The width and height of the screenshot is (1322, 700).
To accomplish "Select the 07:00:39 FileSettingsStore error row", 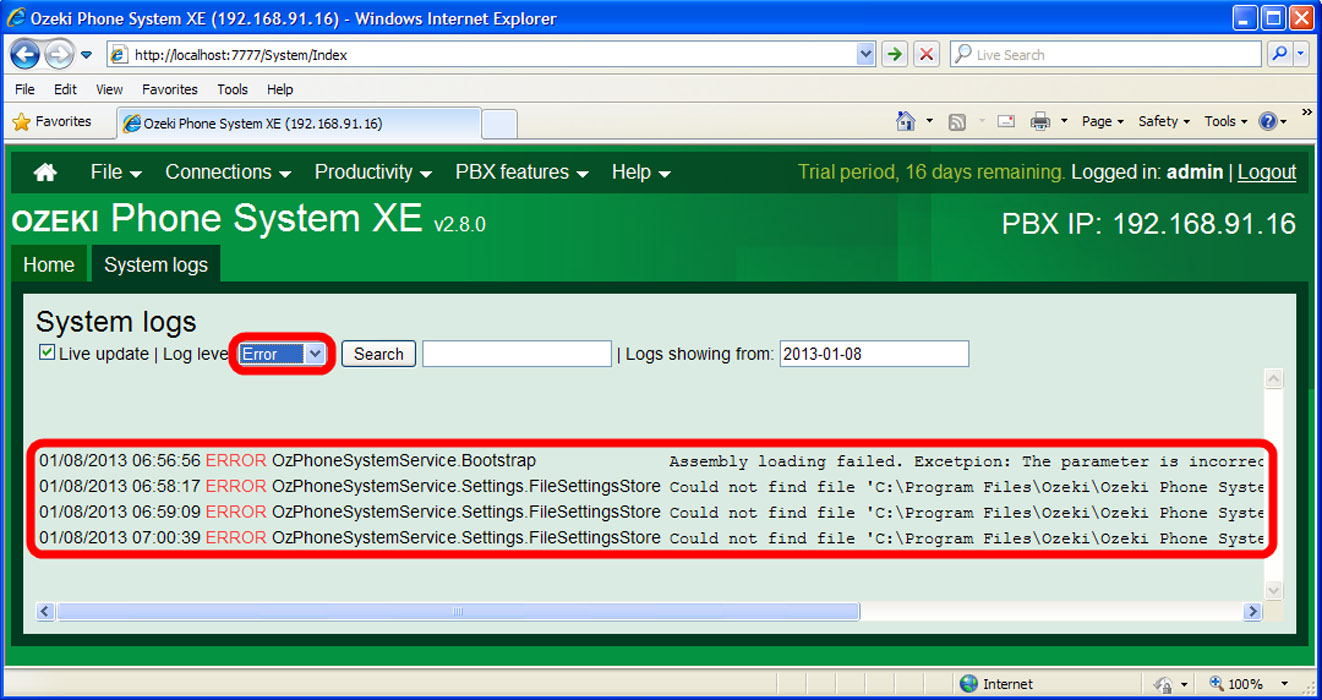I will (651, 538).
